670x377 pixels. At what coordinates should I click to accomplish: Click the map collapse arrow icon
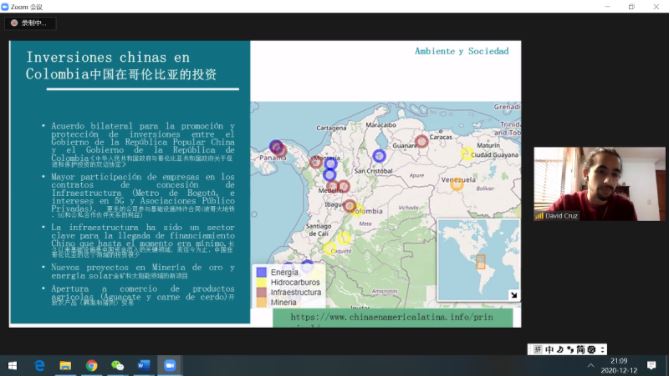(514, 295)
